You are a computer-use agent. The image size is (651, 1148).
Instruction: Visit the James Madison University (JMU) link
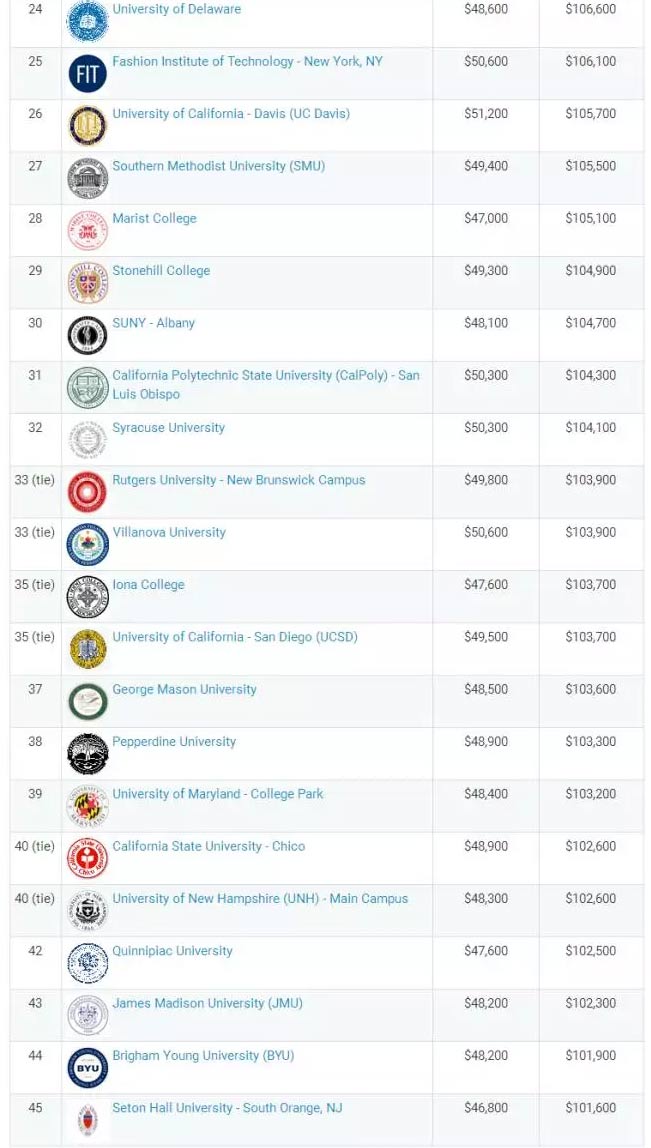[207, 1003]
